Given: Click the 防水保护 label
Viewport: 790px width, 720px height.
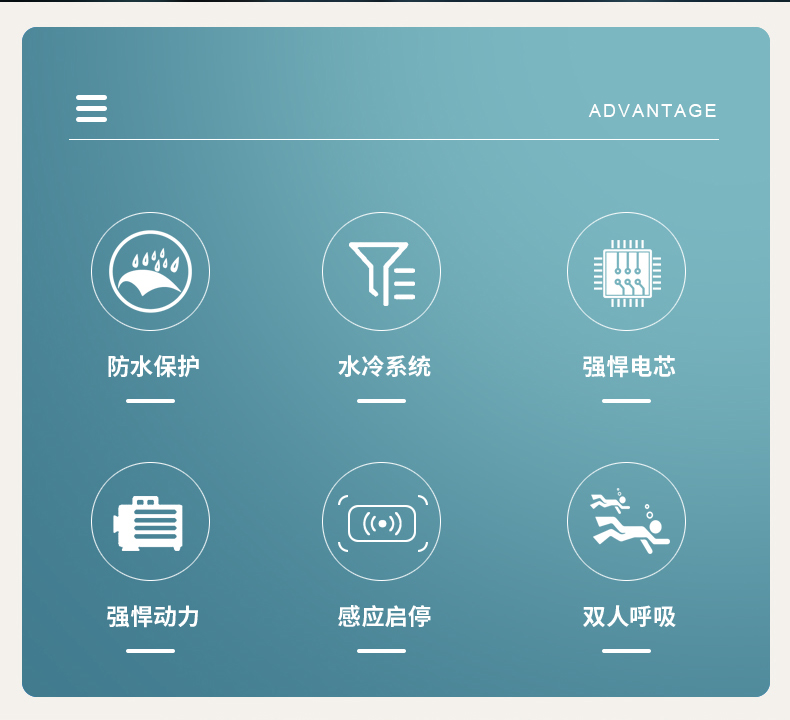Looking at the screenshot, I should pos(153,366).
